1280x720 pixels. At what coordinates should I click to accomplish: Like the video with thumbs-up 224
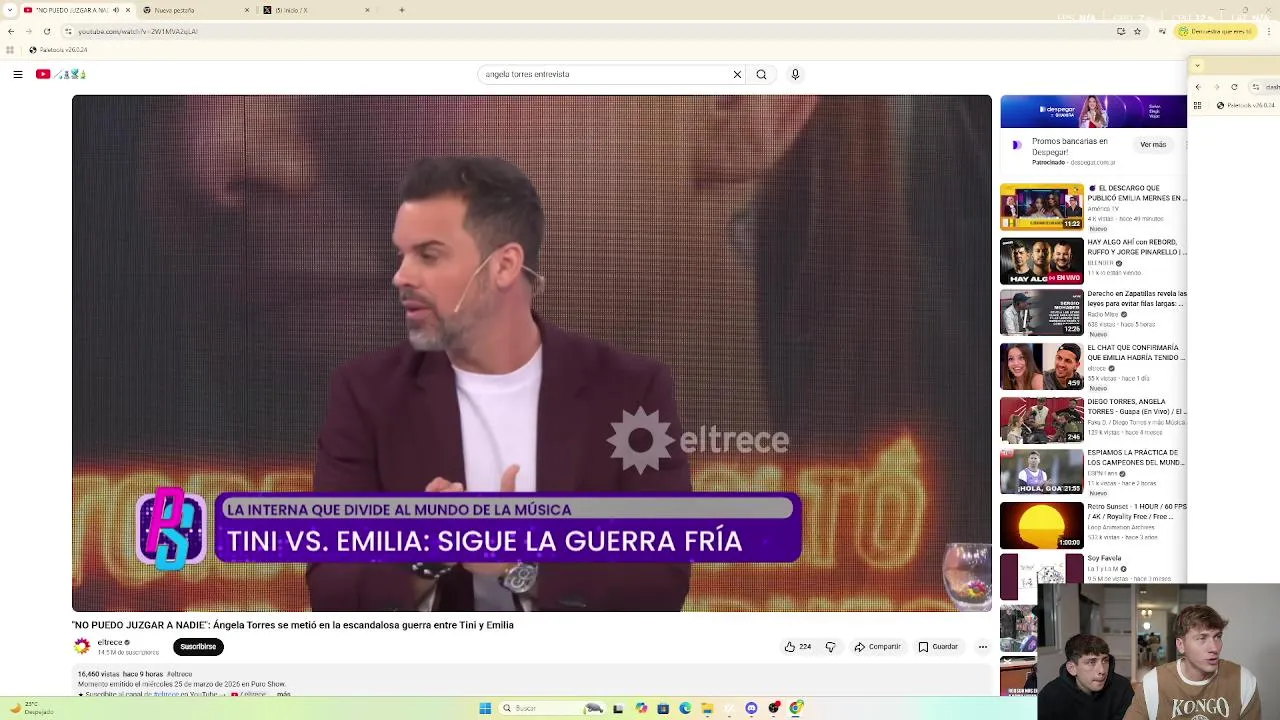coord(797,647)
